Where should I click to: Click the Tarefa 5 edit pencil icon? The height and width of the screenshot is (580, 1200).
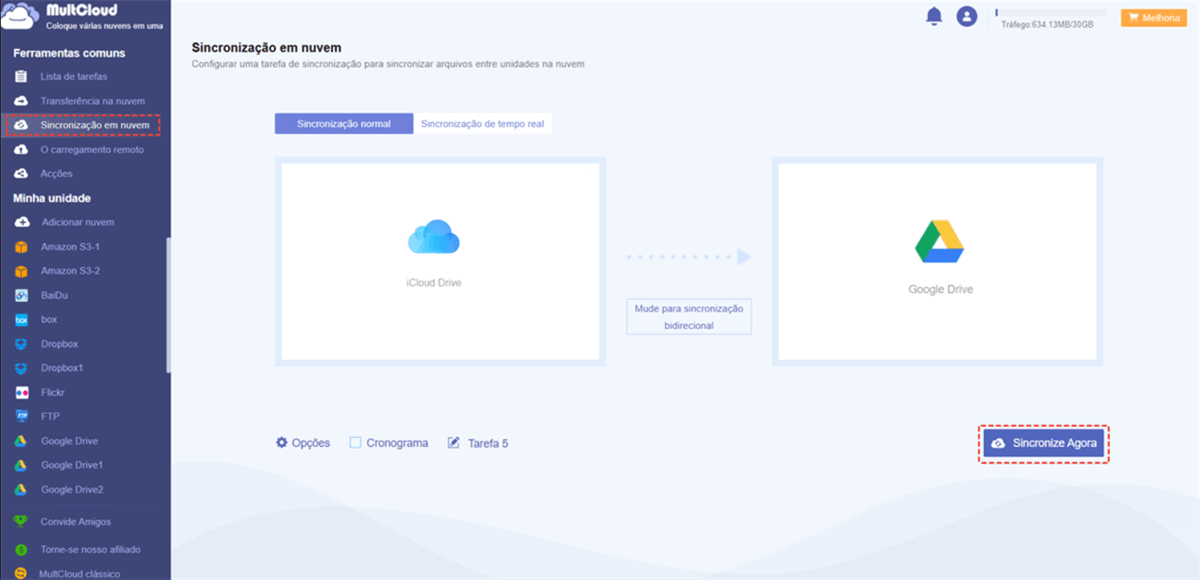pyautogui.click(x=454, y=442)
